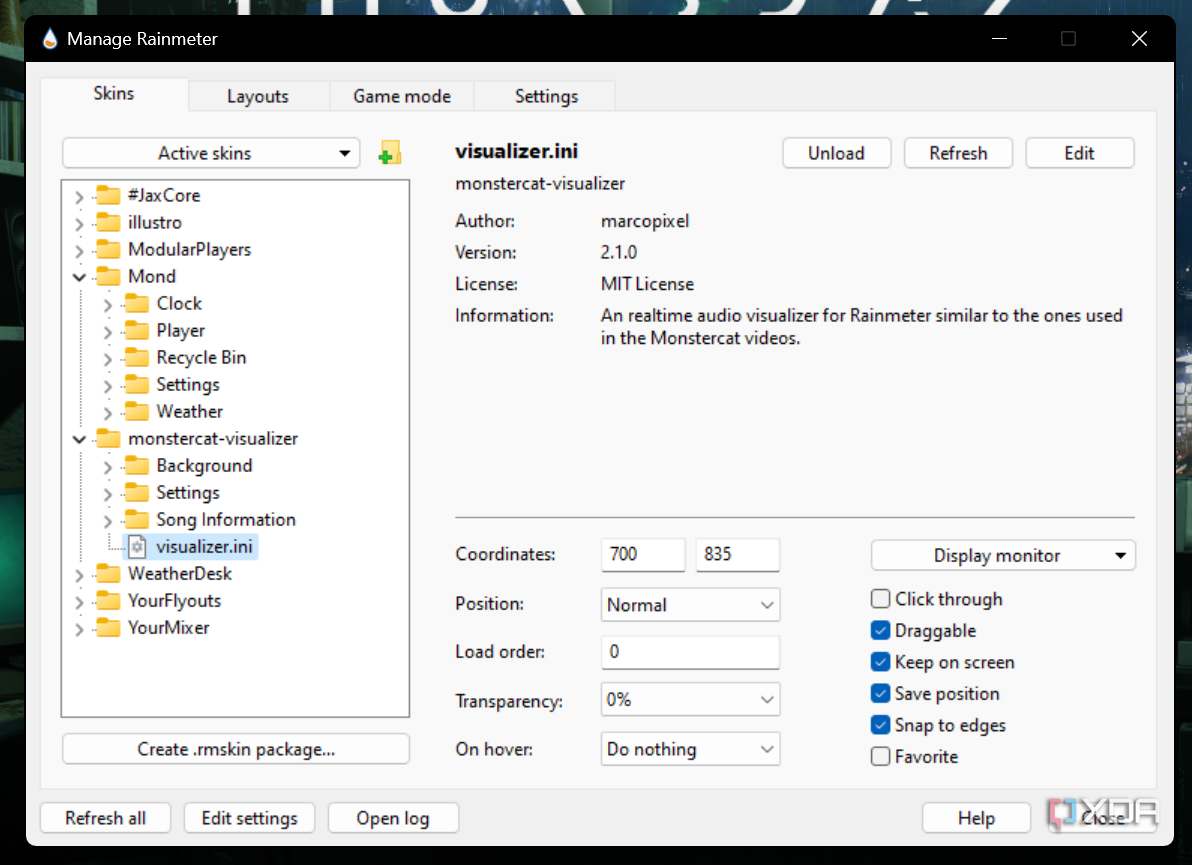The image size is (1192, 865).
Task: Click the Edit button
Action: pos(1079,153)
